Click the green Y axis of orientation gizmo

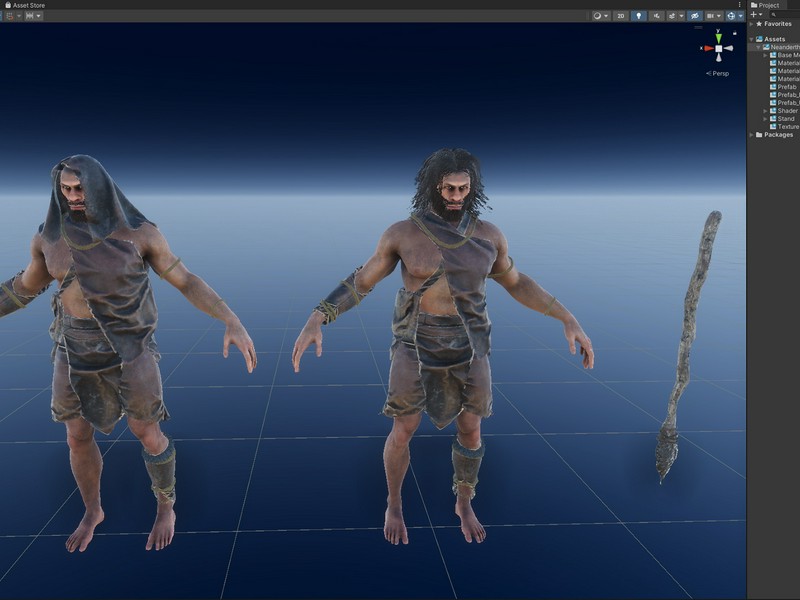point(718,38)
